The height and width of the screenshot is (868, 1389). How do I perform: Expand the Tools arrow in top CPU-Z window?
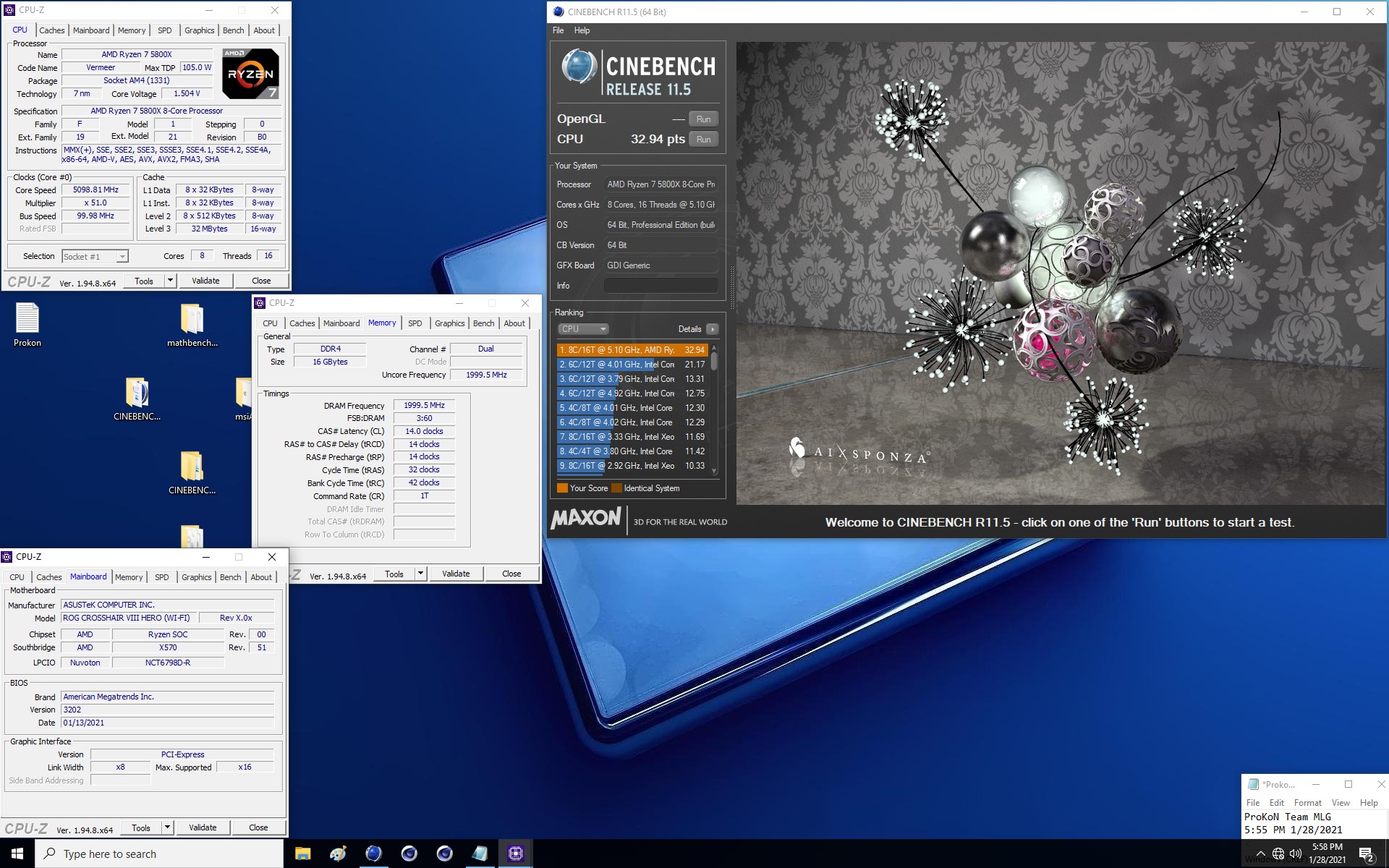coord(171,281)
